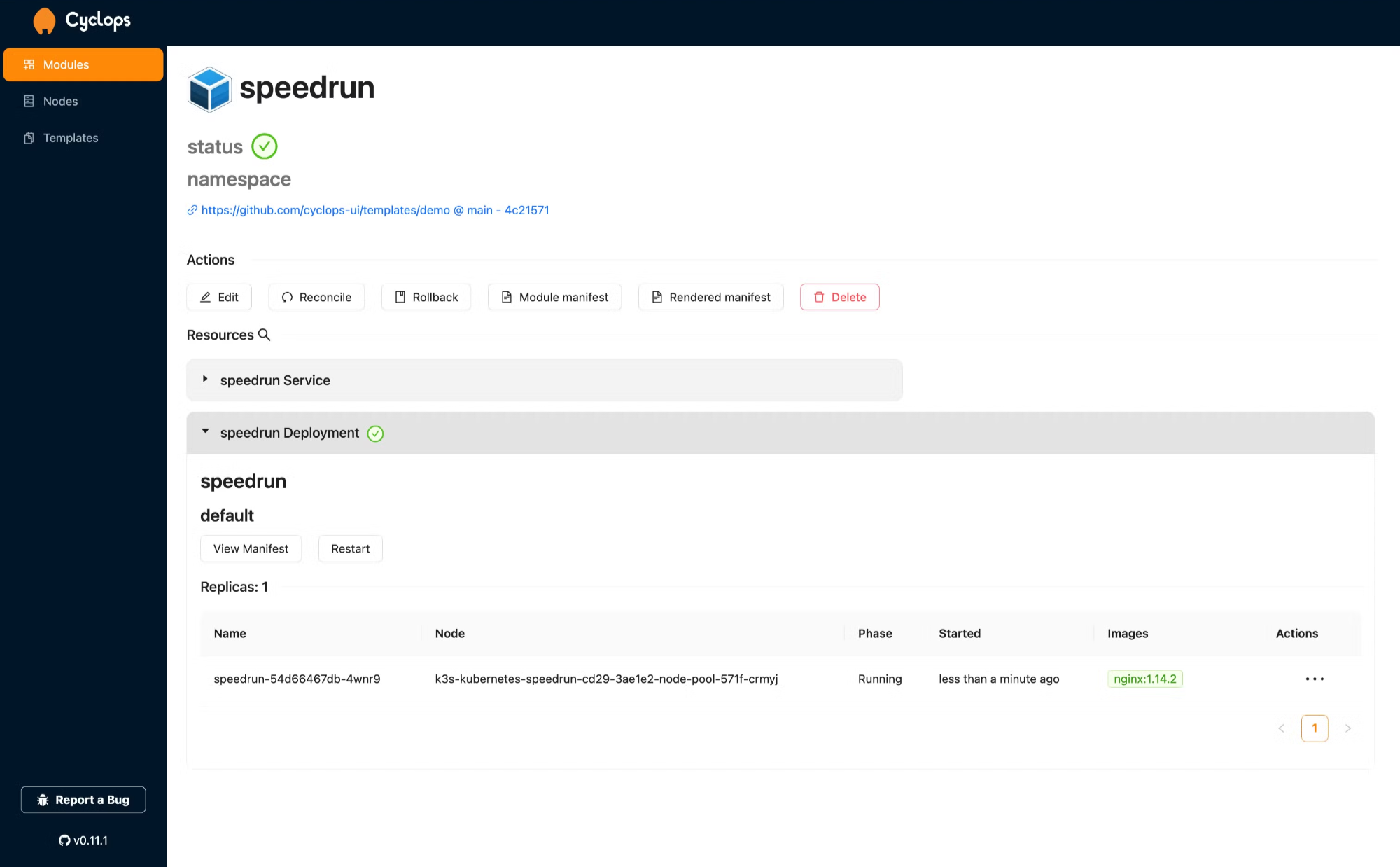Image resolution: width=1400 pixels, height=867 pixels.
Task: Click the Templates sidebar icon
Action: point(30,138)
